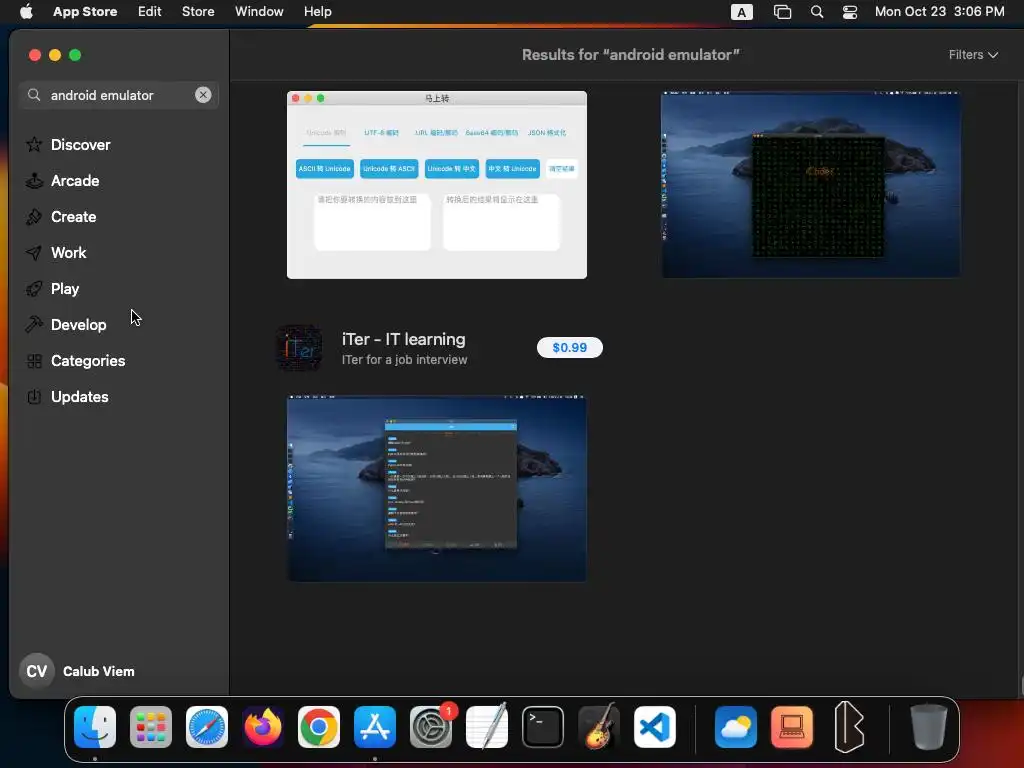This screenshot has width=1024, height=768.
Task: Open the Weather app in Dock
Action: click(x=736, y=727)
